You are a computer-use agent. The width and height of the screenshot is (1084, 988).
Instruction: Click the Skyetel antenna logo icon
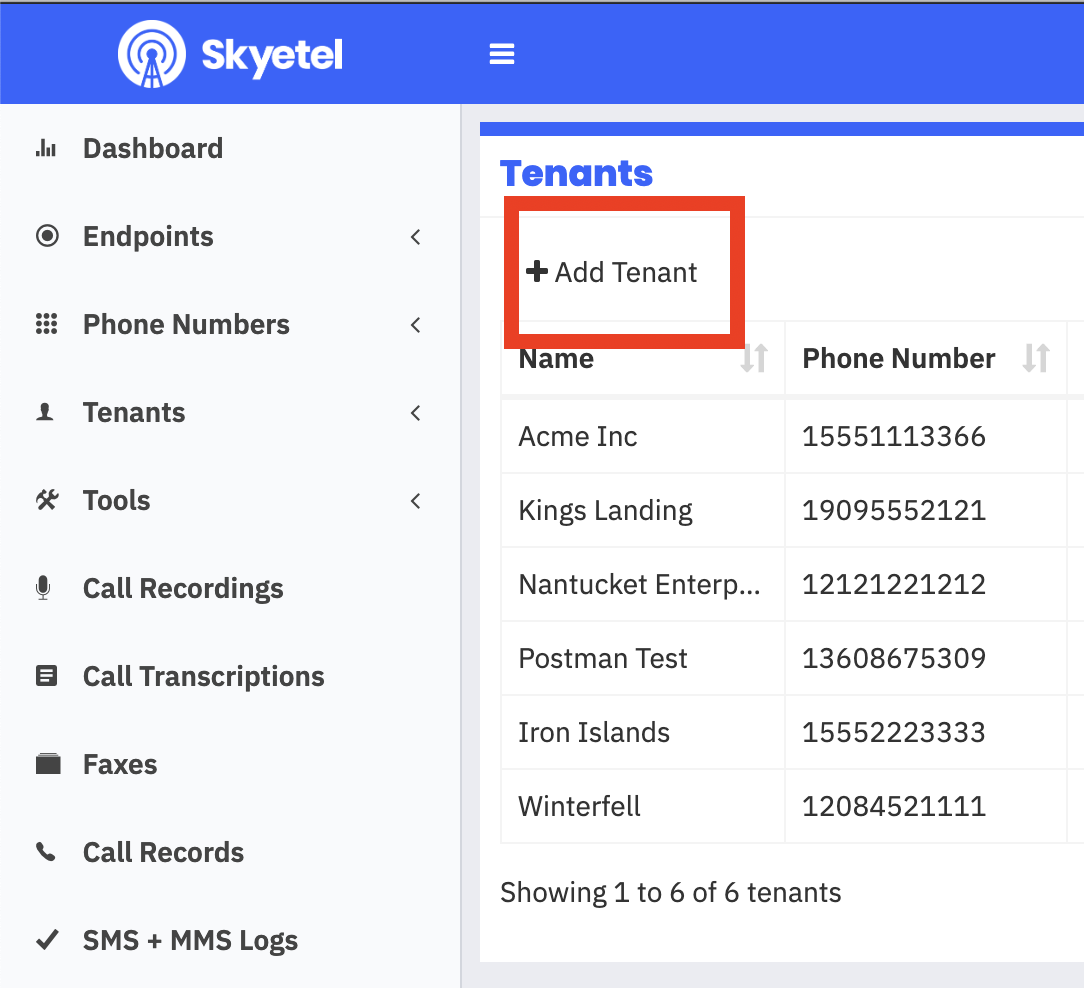tap(151, 54)
